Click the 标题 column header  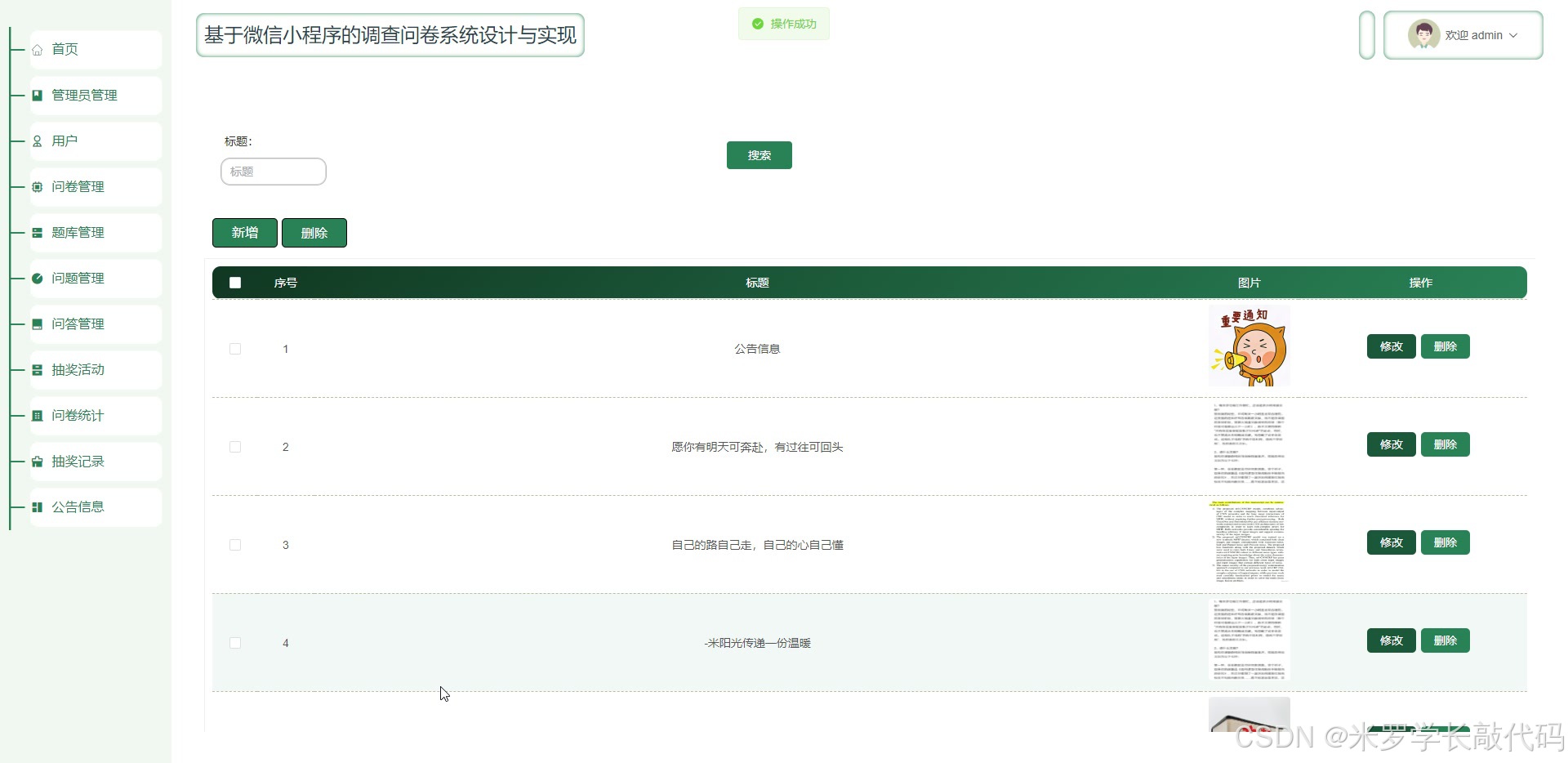pos(757,283)
